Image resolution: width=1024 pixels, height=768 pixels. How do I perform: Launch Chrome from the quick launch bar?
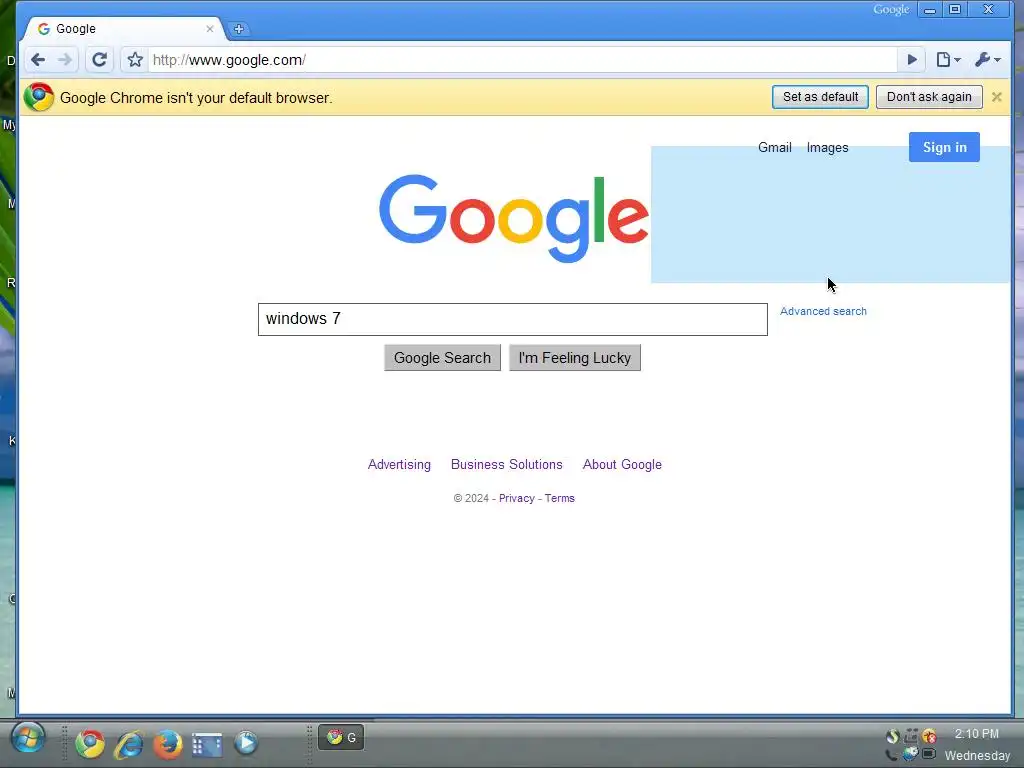pos(89,743)
